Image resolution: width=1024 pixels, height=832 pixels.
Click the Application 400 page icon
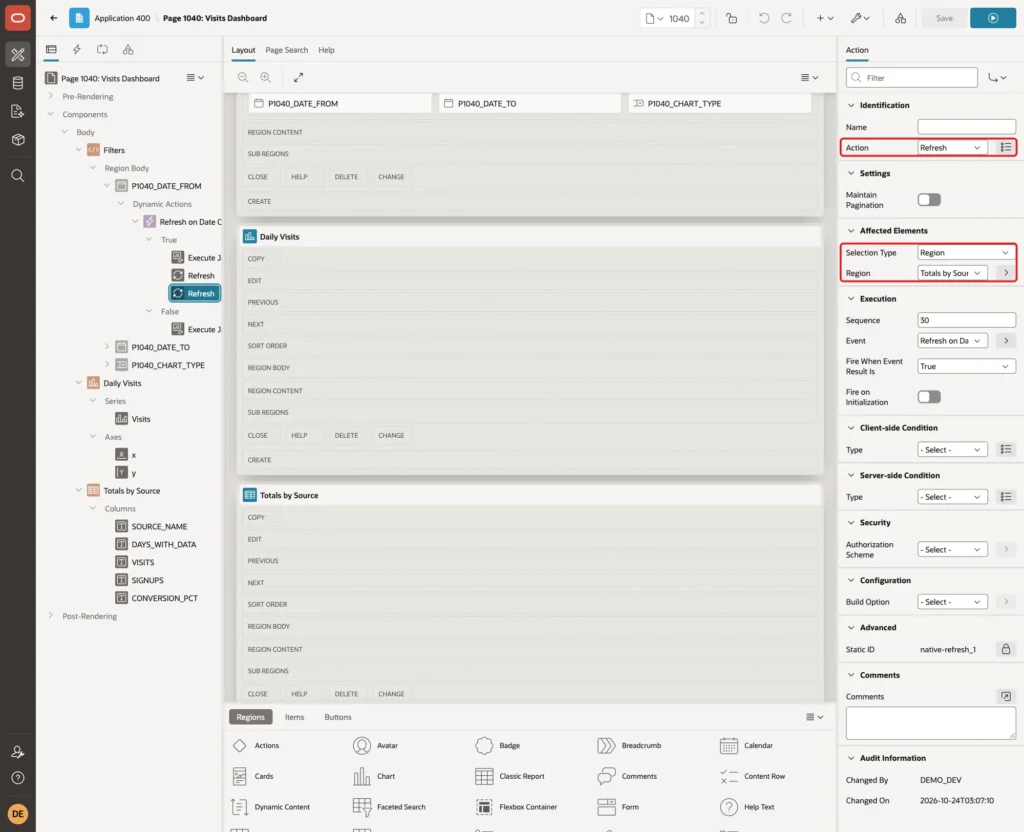click(x=79, y=18)
